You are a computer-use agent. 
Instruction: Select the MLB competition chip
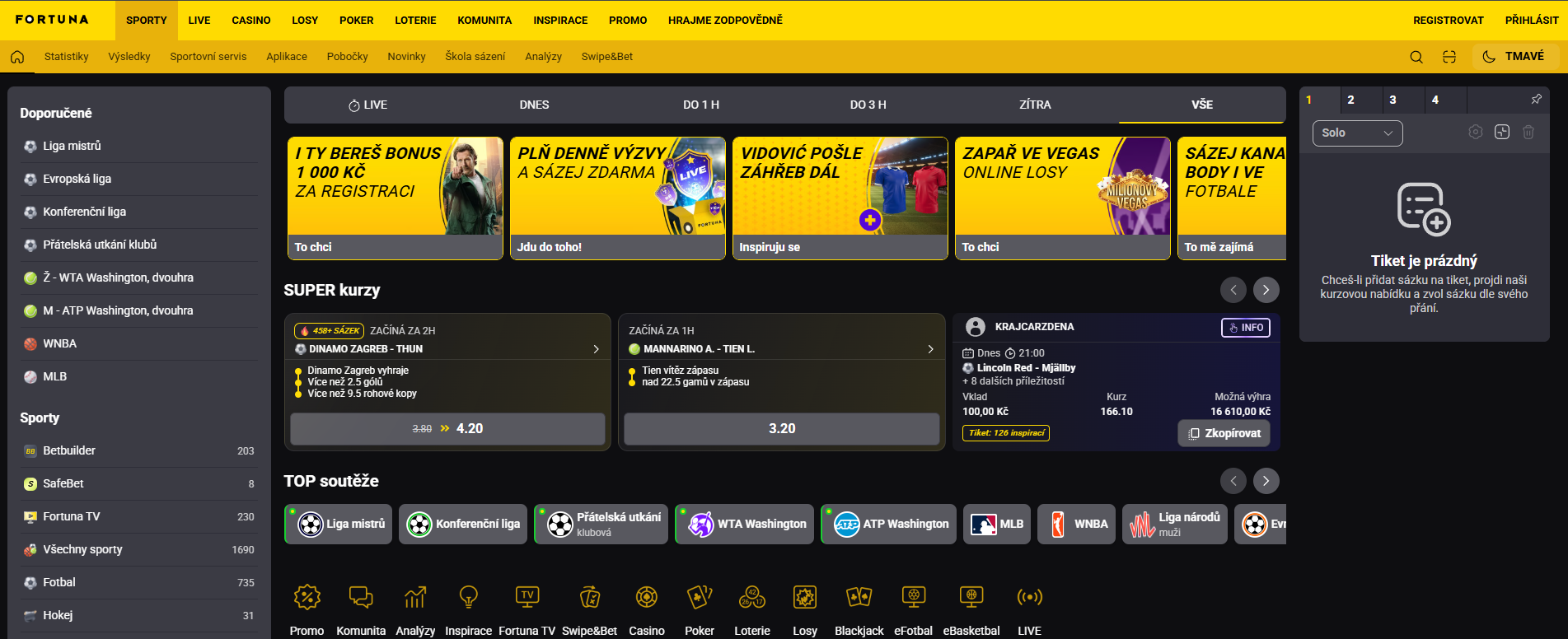pyautogui.click(x=997, y=524)
